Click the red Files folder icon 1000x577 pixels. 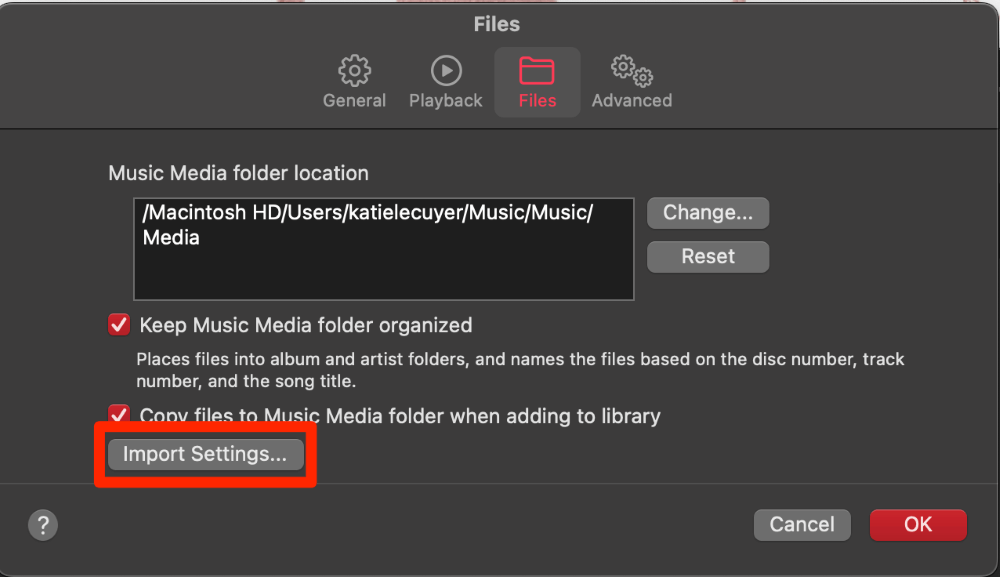[537, 71]
